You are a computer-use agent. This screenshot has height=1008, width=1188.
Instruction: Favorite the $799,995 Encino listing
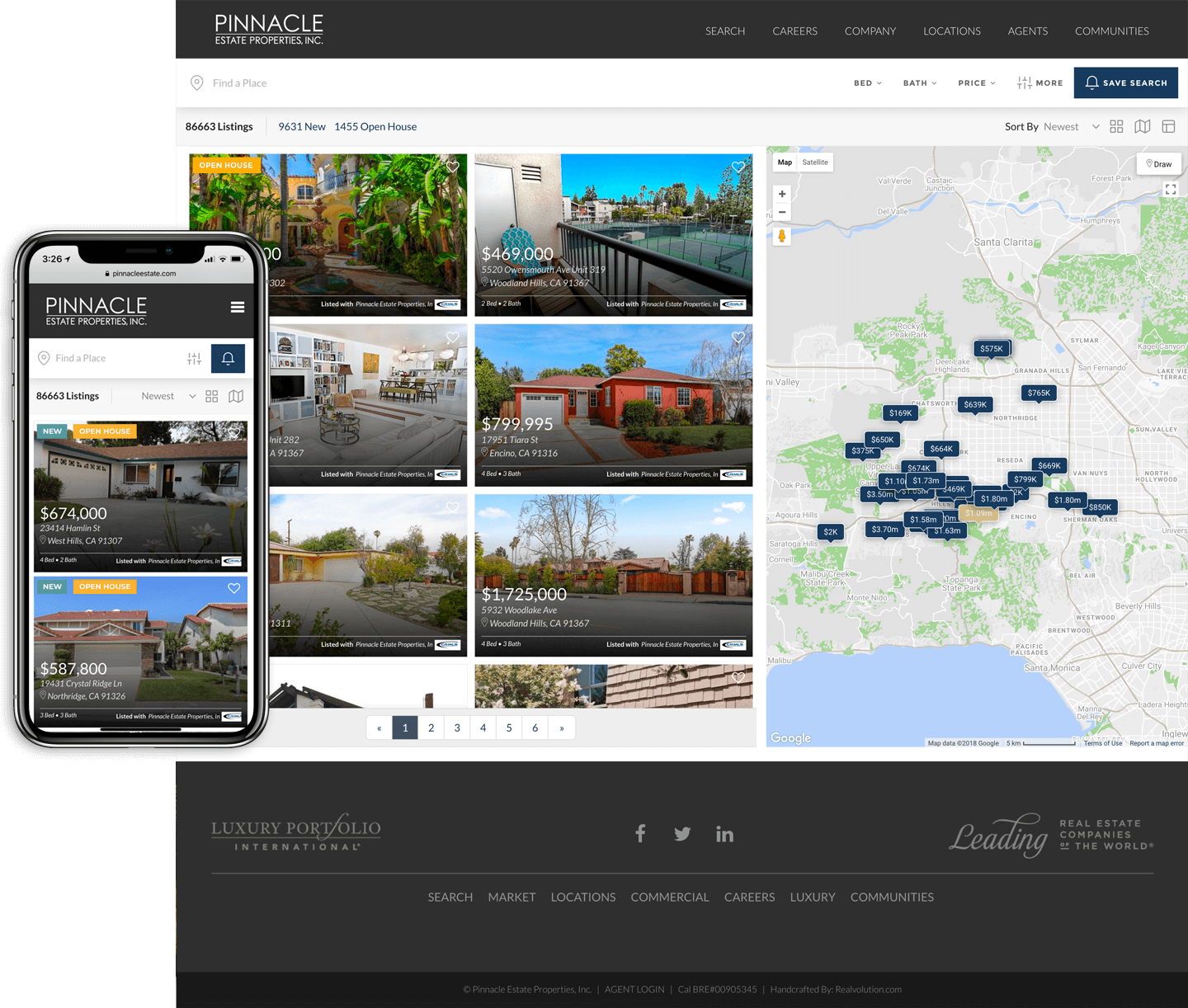738,337
